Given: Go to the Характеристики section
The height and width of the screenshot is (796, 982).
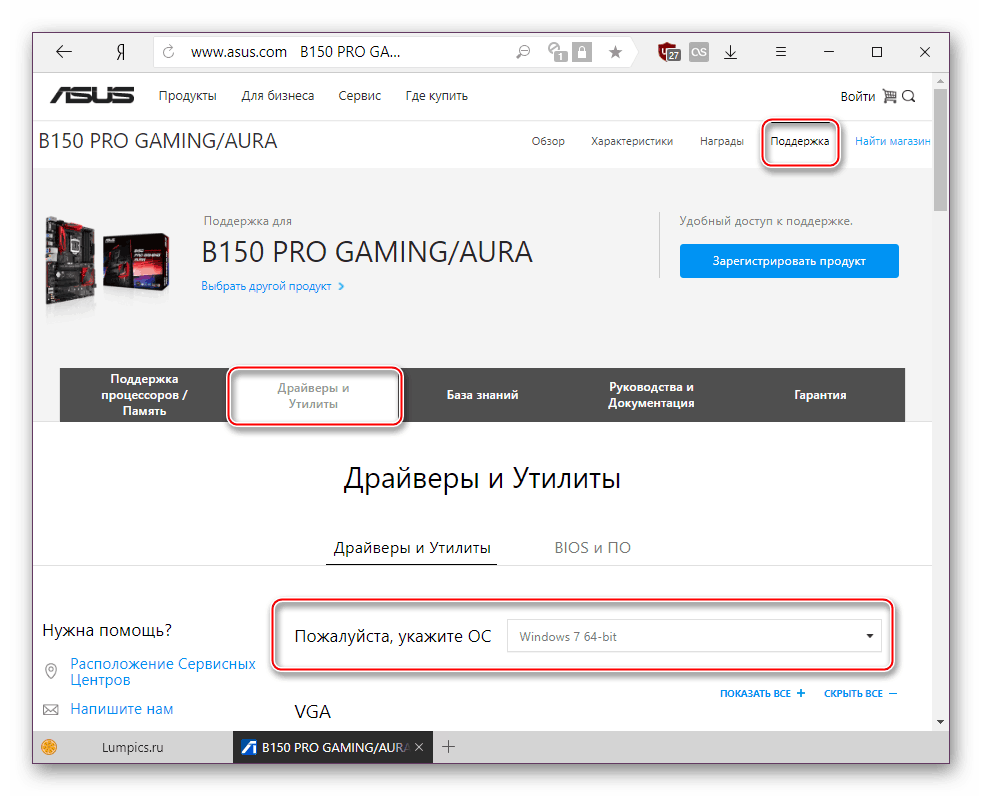Looking at the screenshot, I should [632, 141].
